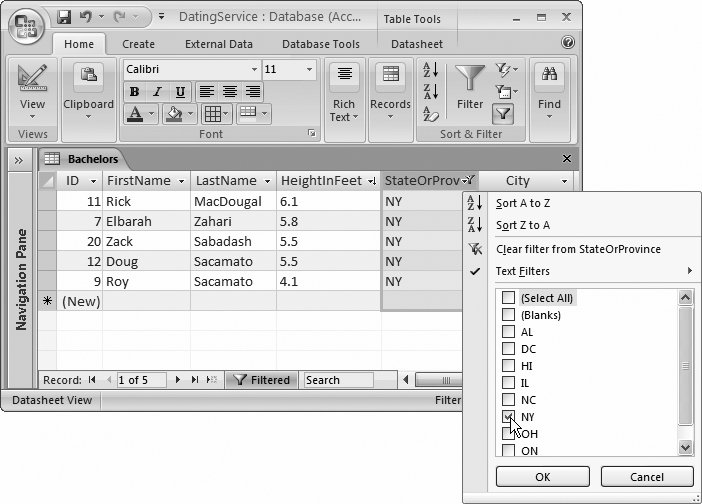702x504 pixels.
Task: Click the OK button in filter list
Action: pyautogui.click(x=541, y=477)
